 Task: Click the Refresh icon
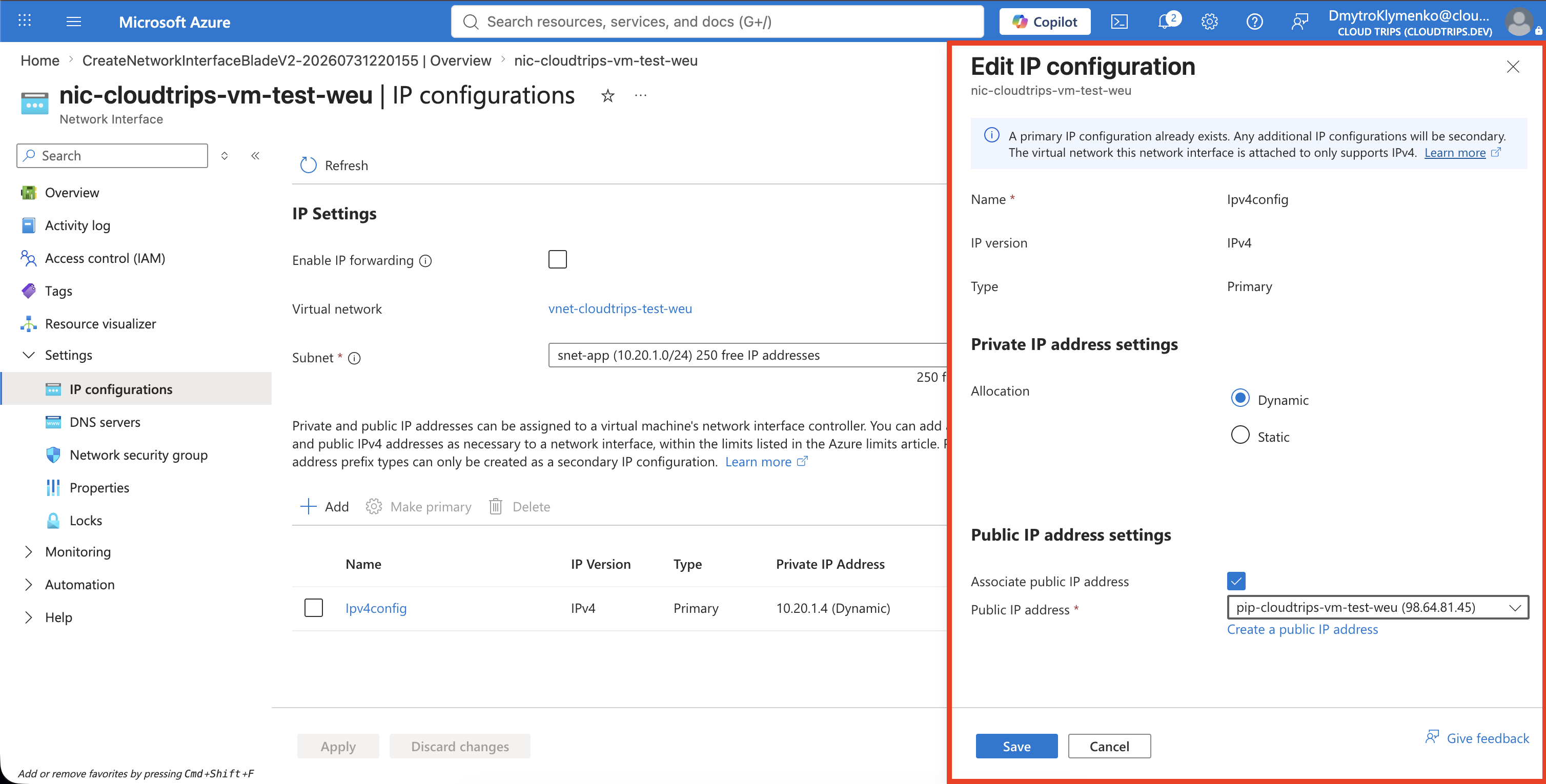click(308, 165)
